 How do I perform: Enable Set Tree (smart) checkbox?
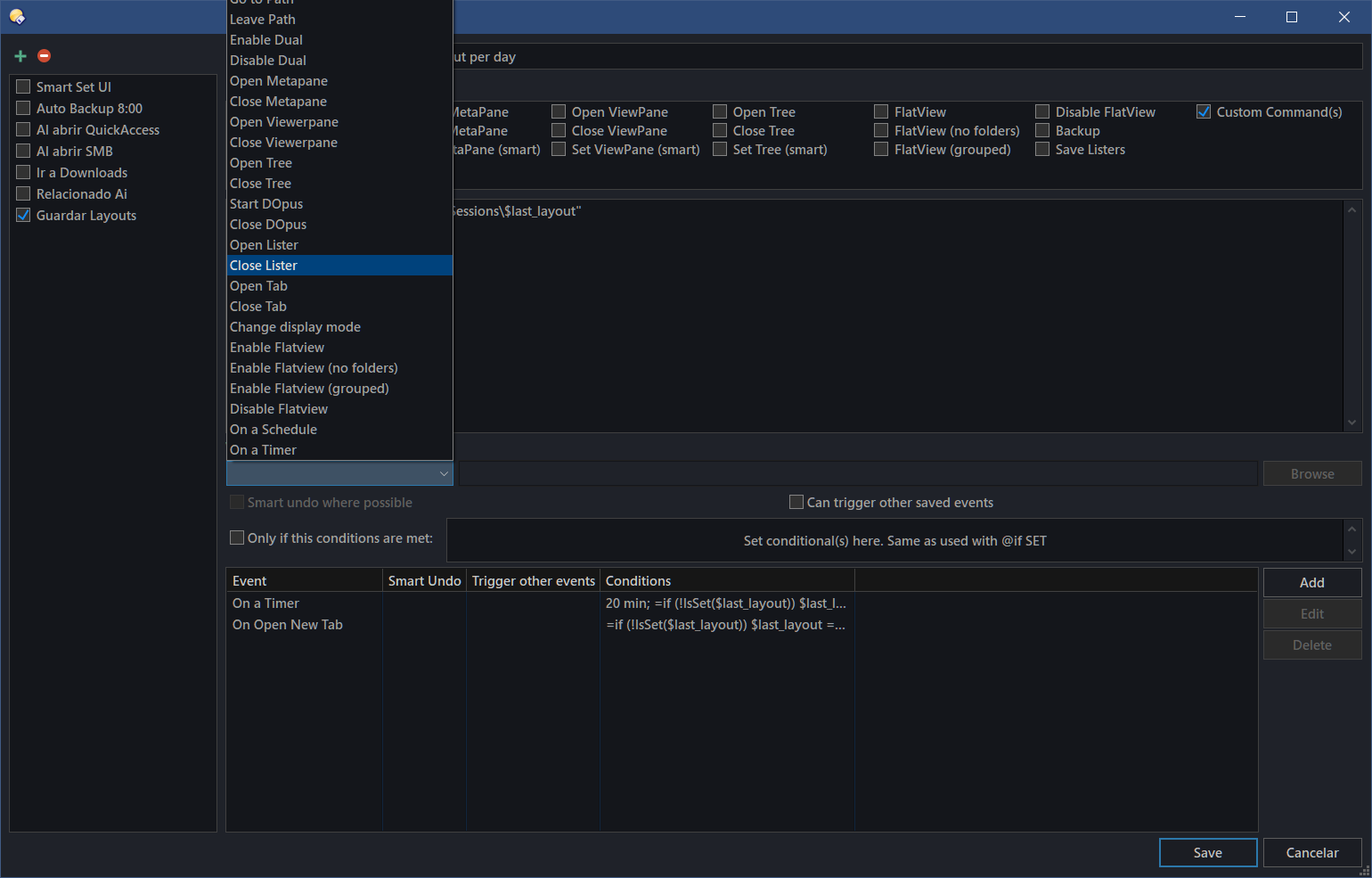point(720,149)
